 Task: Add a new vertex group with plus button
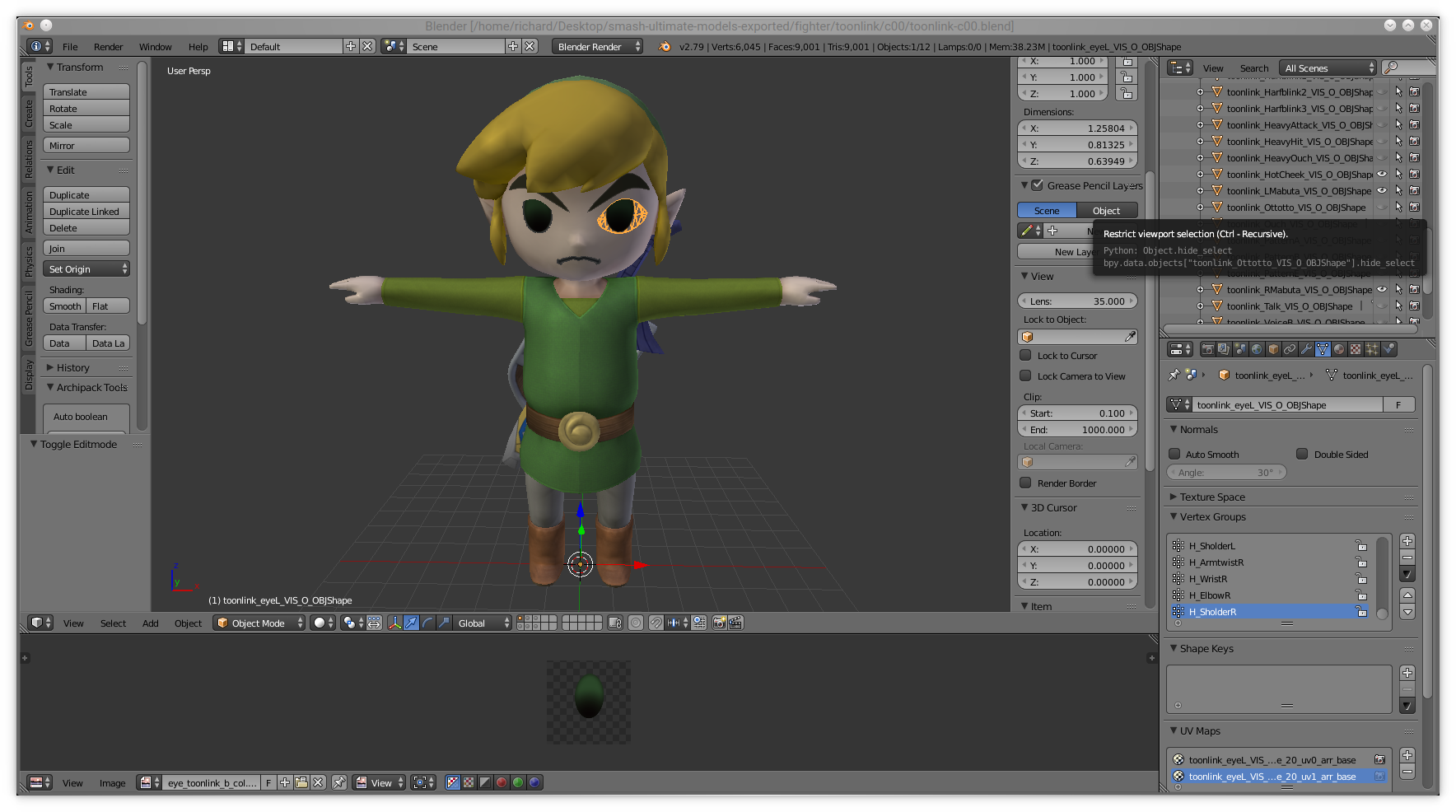[x=1407, y=541]
